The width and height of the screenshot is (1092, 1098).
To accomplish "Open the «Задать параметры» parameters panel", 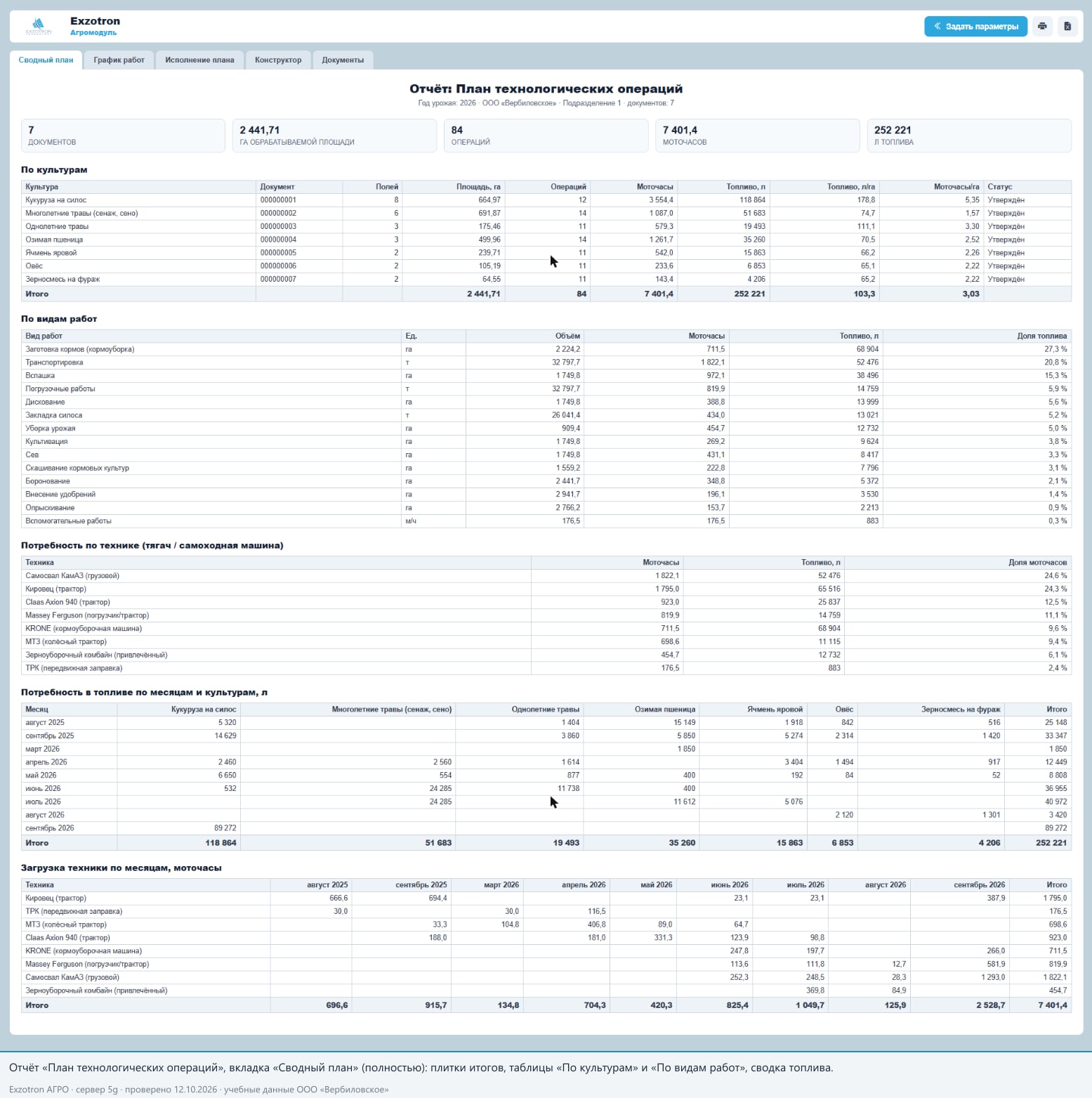I will [976, 26].
